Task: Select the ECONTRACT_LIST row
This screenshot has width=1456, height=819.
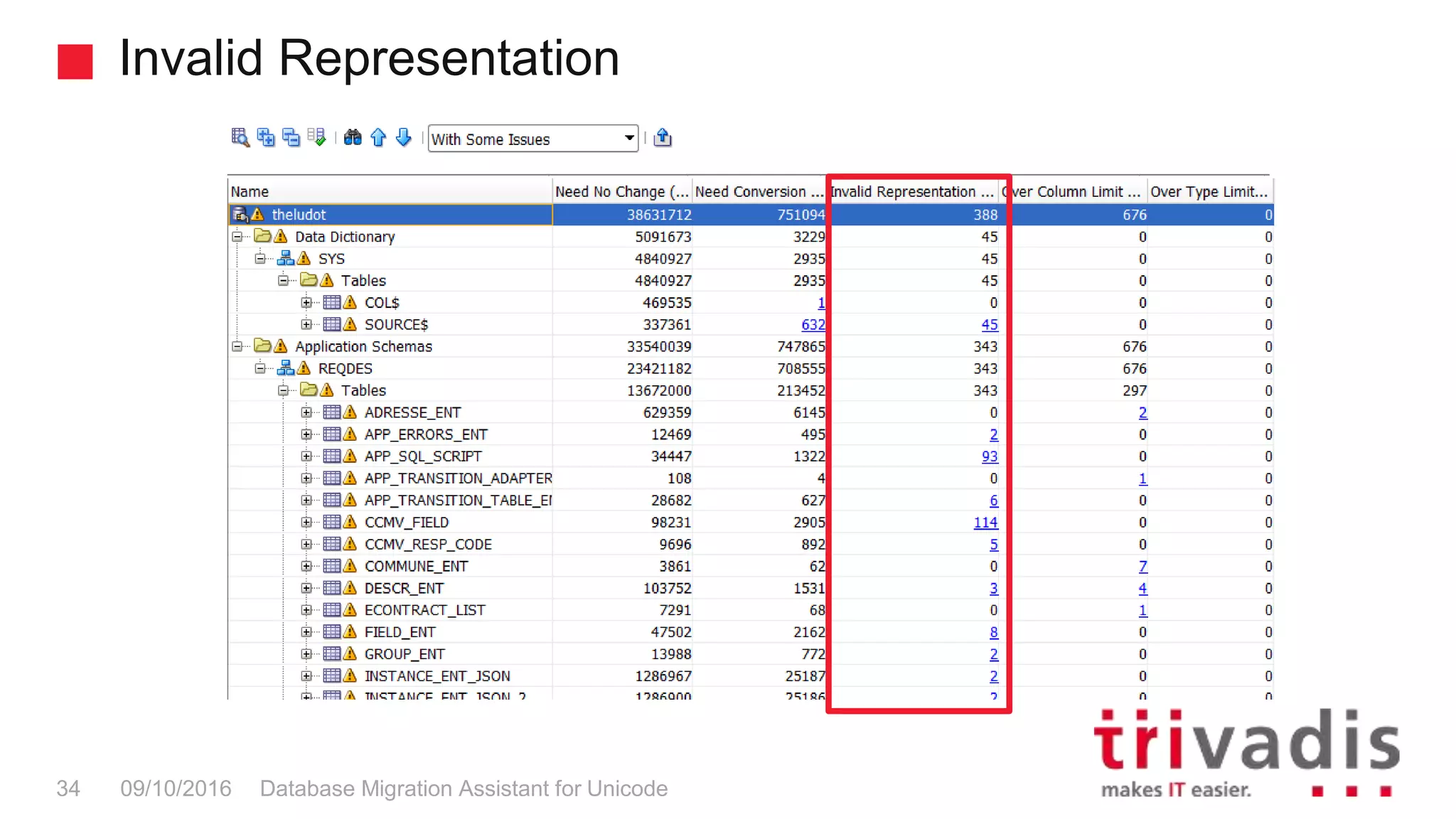Action: [x=750, y=610]
